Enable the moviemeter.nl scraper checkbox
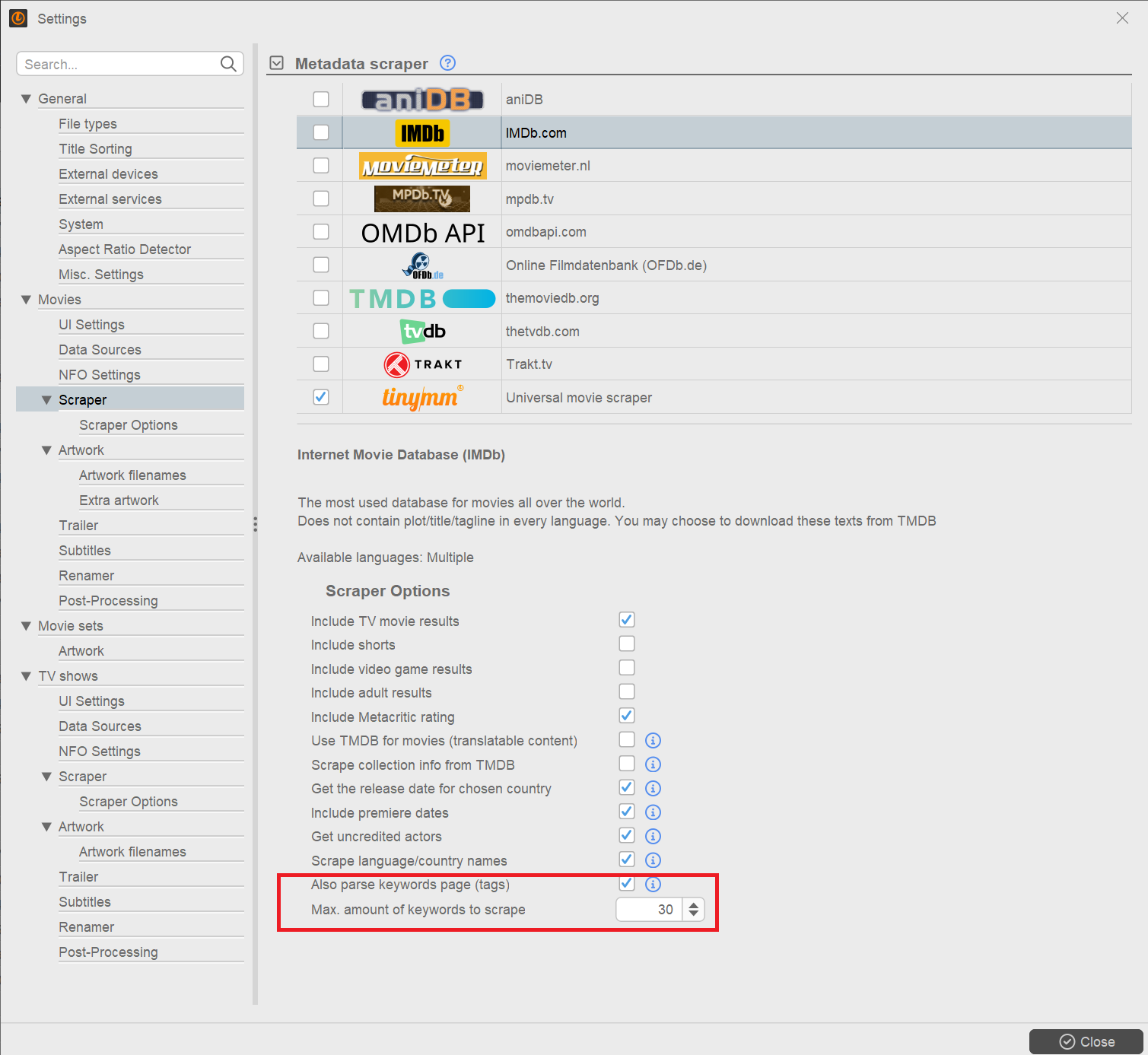 [321, 166]
